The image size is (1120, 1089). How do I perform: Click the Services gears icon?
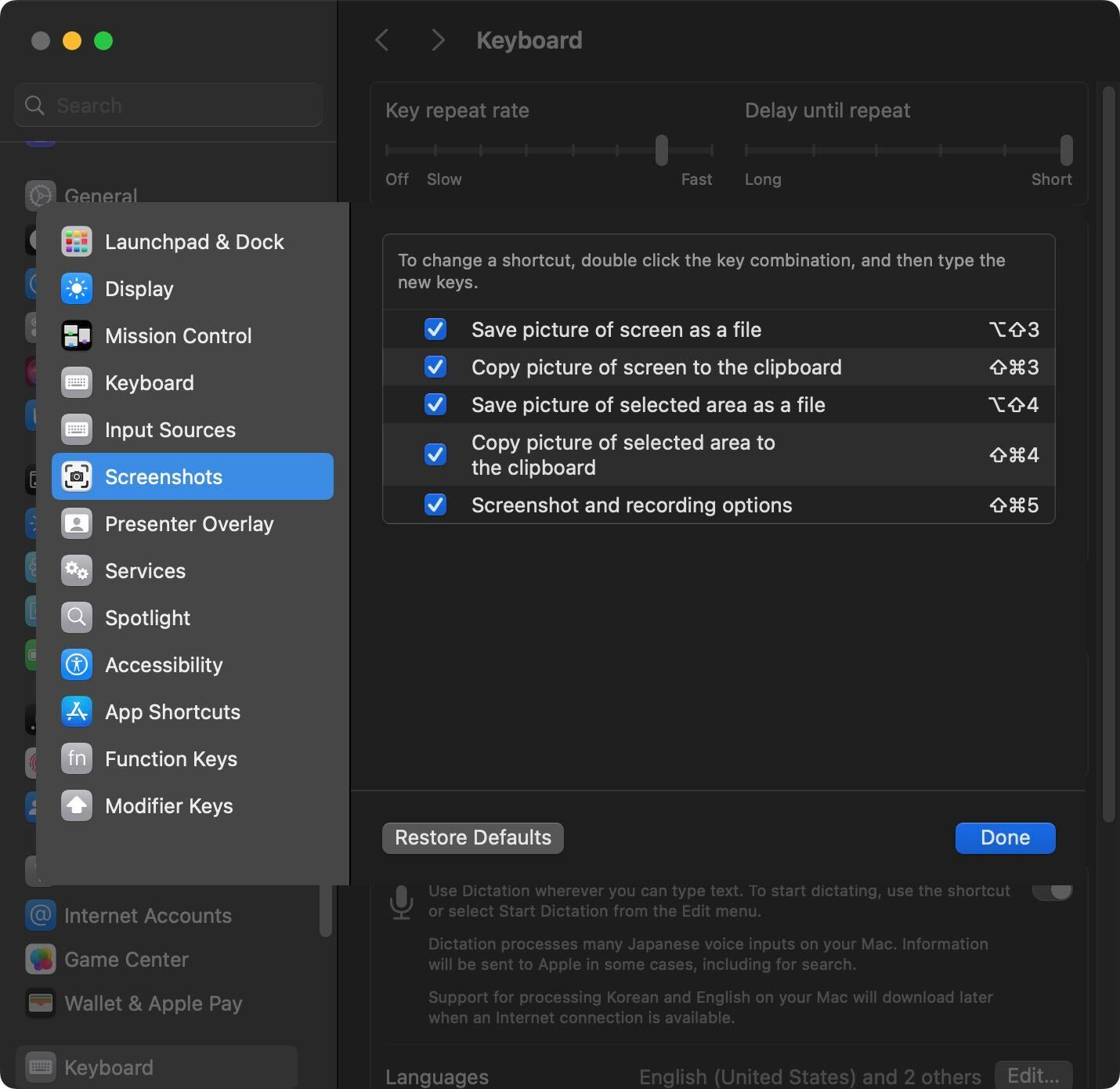pyautogui.click(x=77, y=570)
